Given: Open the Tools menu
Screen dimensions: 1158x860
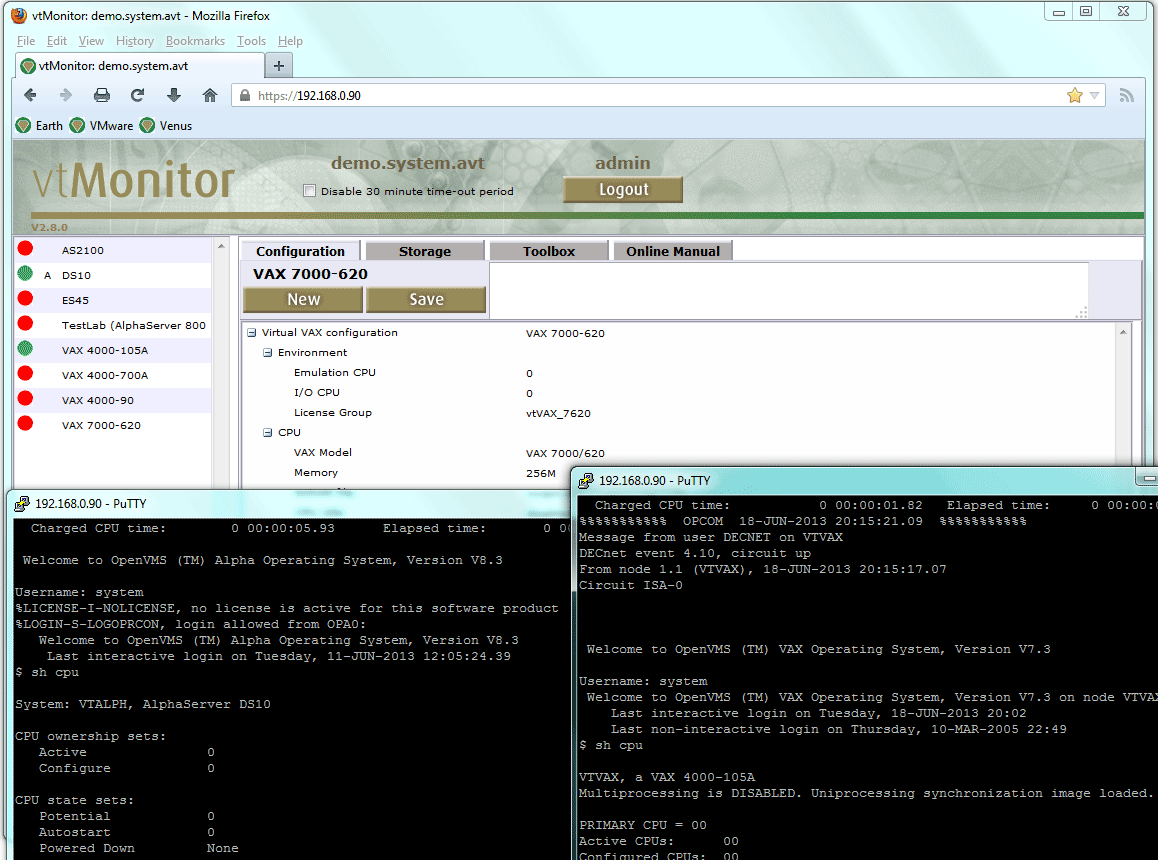Looking at the screenshot, I should (251, 41).
